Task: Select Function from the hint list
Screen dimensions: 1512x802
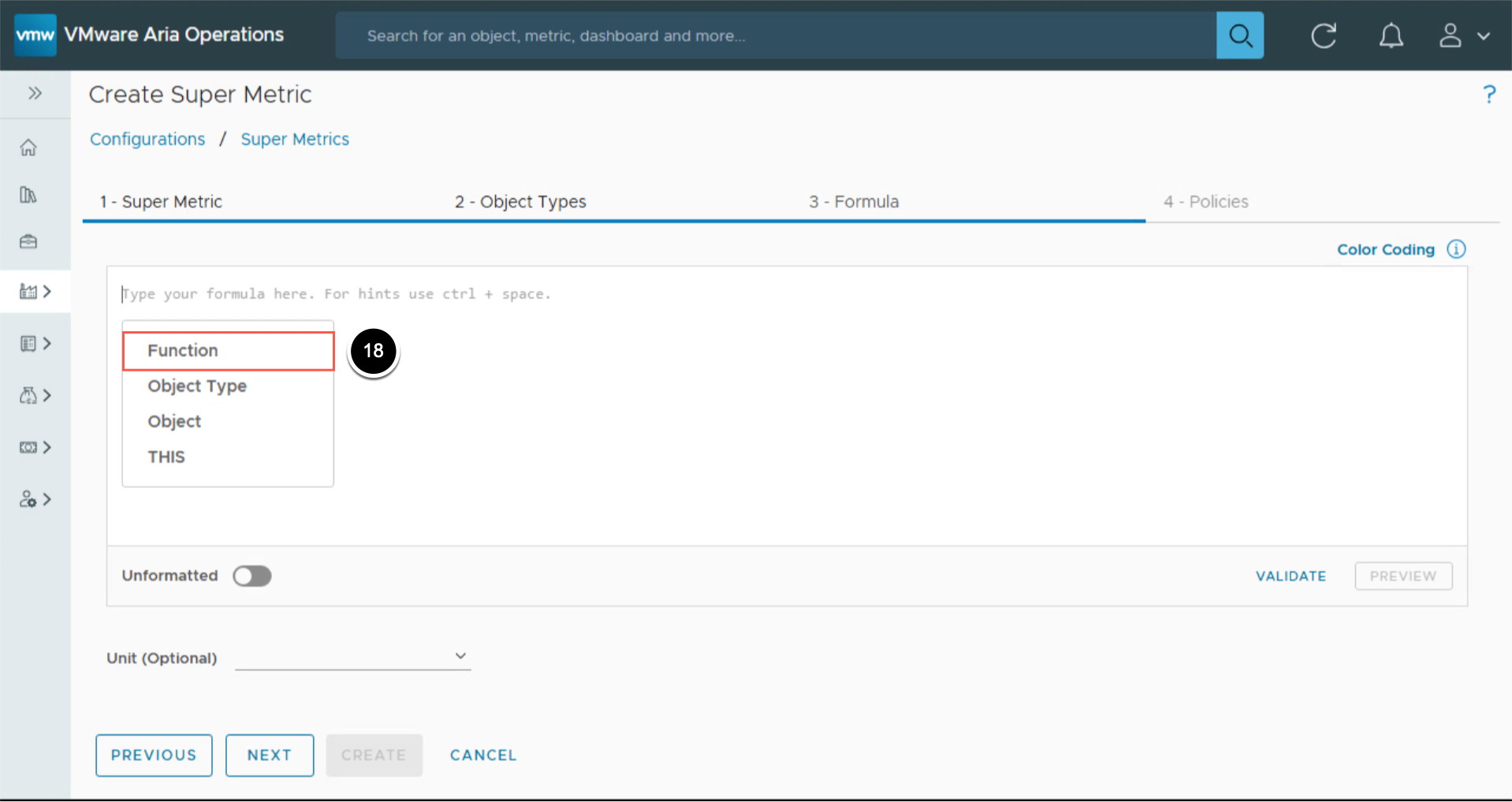Action: [x=183, y=351]
